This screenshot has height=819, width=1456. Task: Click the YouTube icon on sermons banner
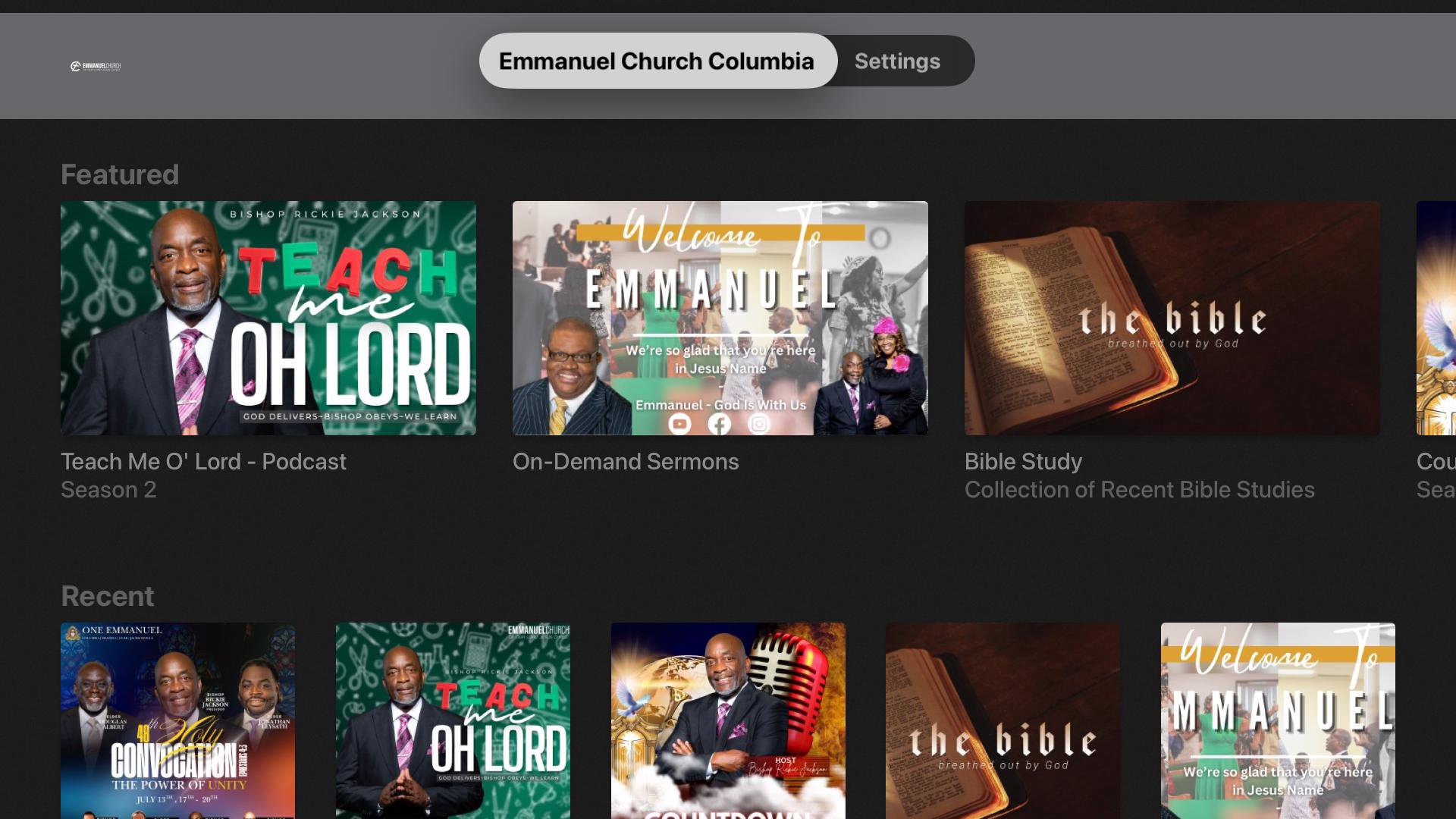679,424
